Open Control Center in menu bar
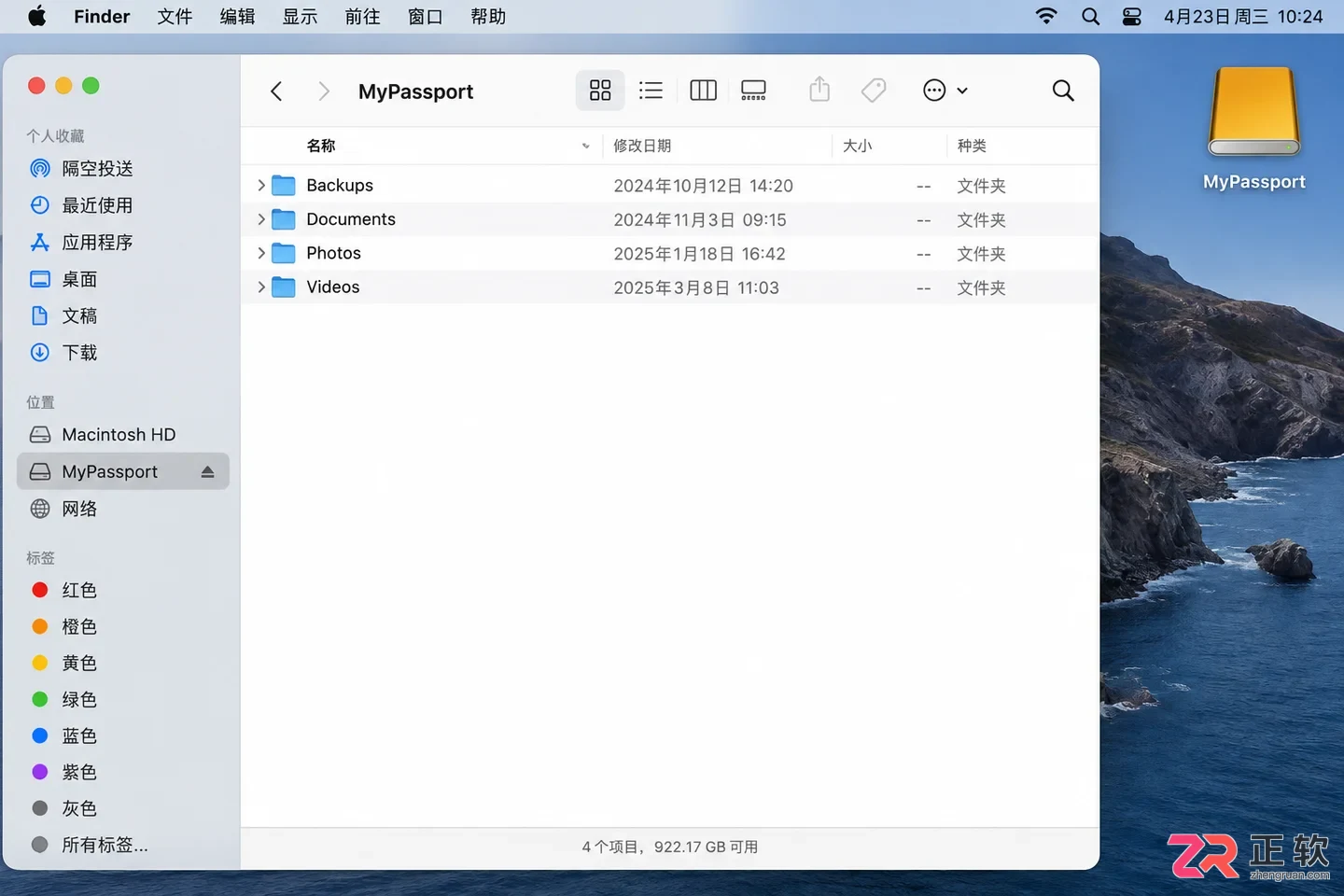Image resolution: width=1344 pixels, height=896 pixels. 1131,17
